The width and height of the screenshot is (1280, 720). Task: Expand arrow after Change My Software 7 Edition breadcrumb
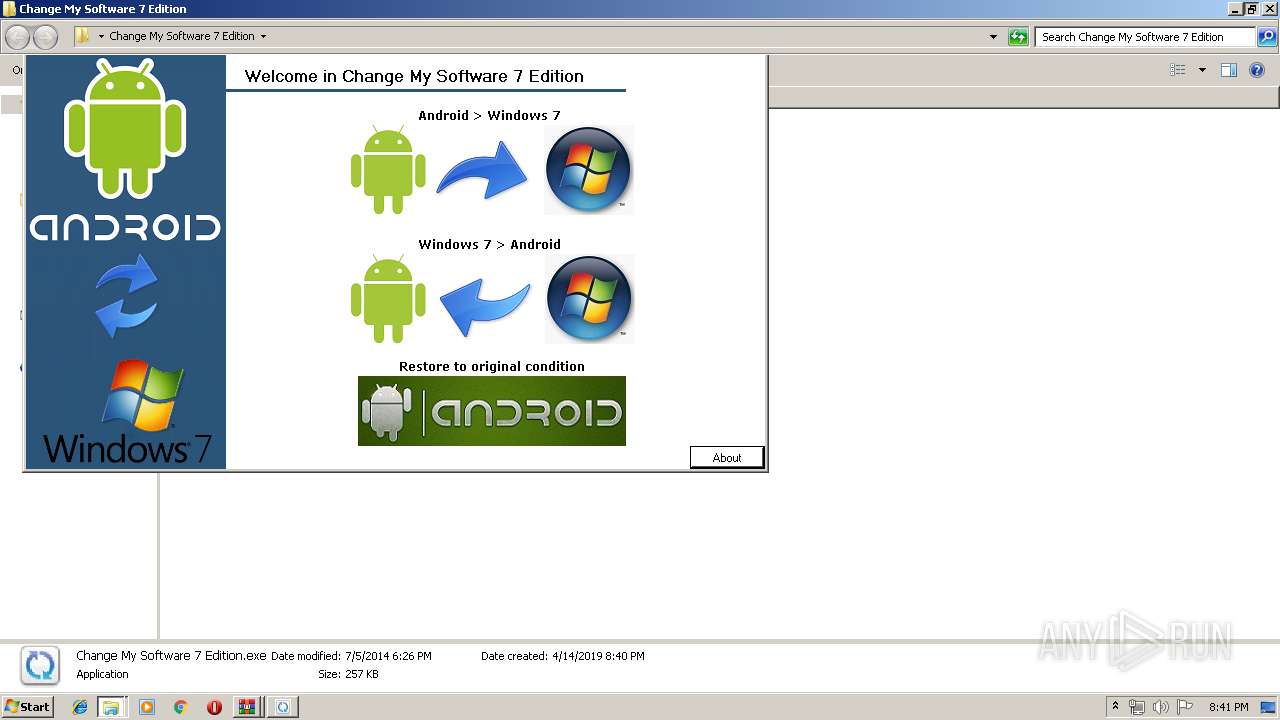click(263, 36)
